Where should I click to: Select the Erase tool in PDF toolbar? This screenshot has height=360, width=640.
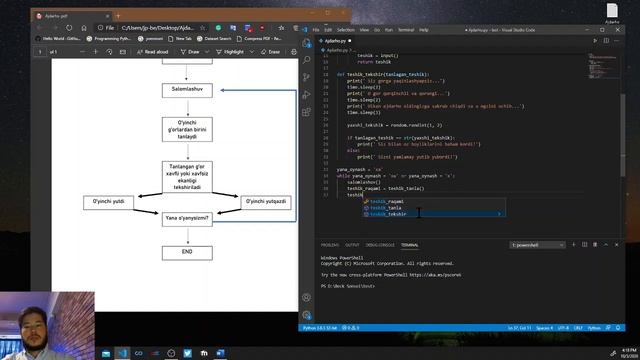tap(270, 52)
